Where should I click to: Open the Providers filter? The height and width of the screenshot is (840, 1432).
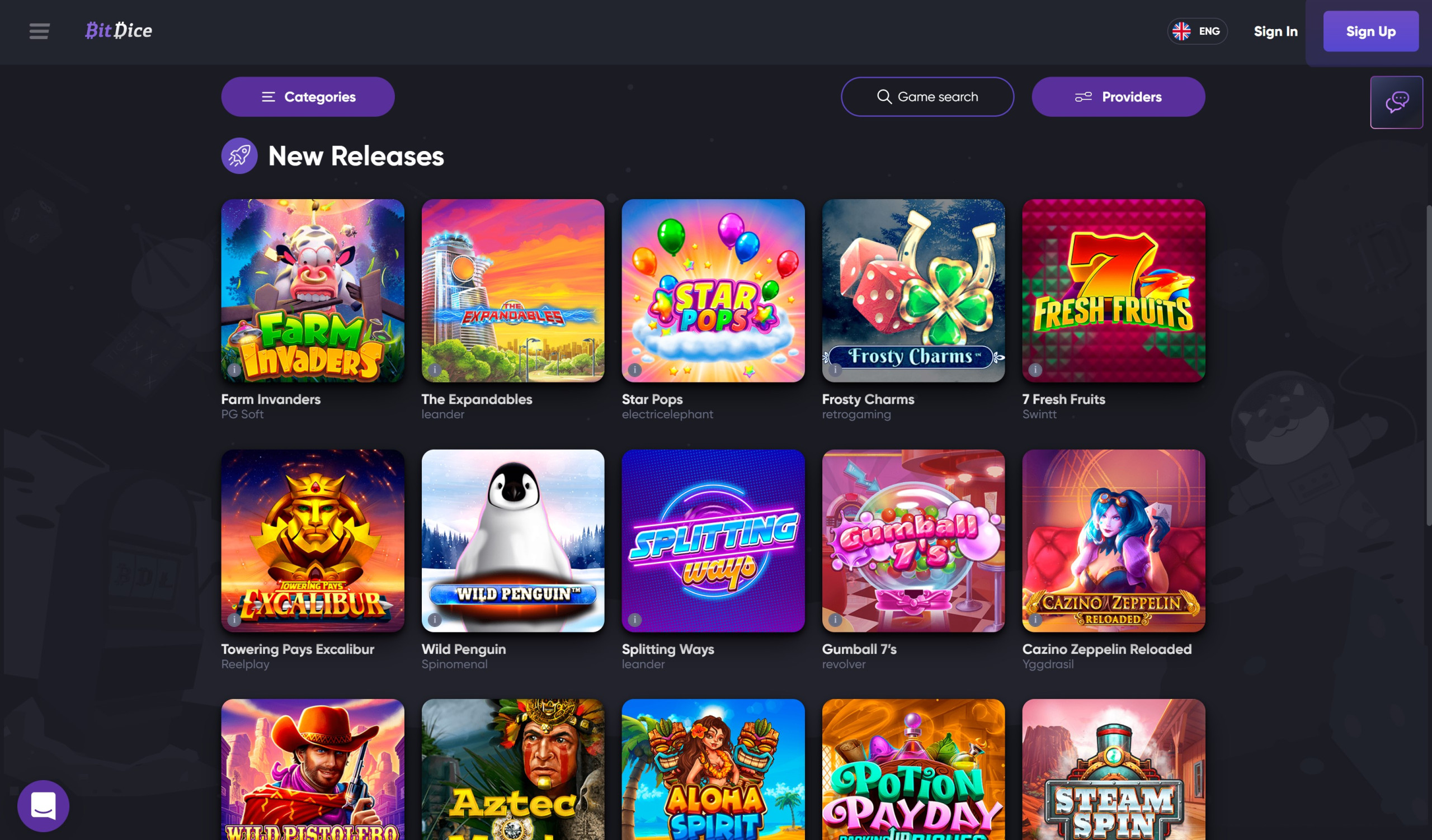(1118, 97)
